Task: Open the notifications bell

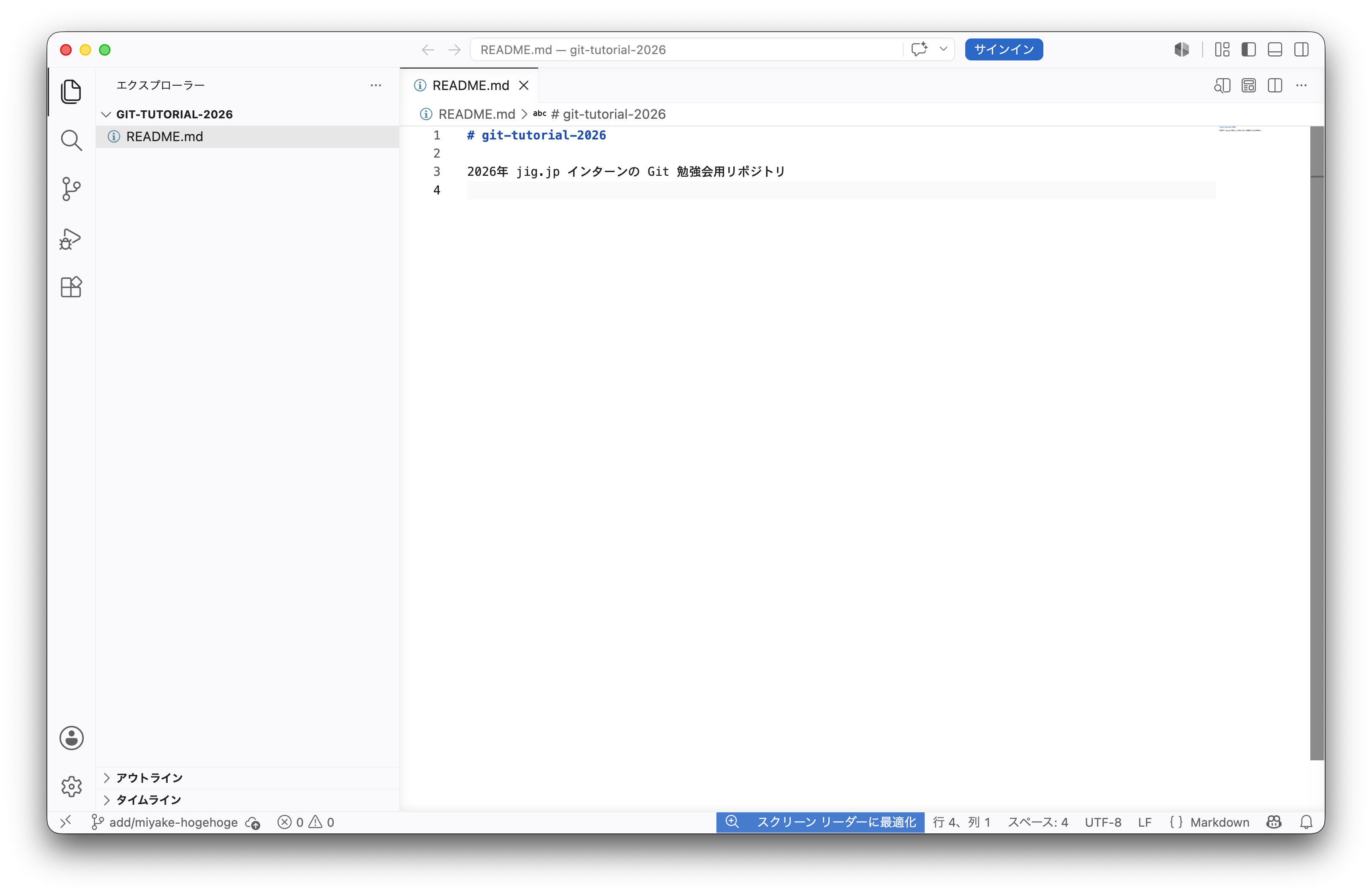Action: tap(1306, 822)
